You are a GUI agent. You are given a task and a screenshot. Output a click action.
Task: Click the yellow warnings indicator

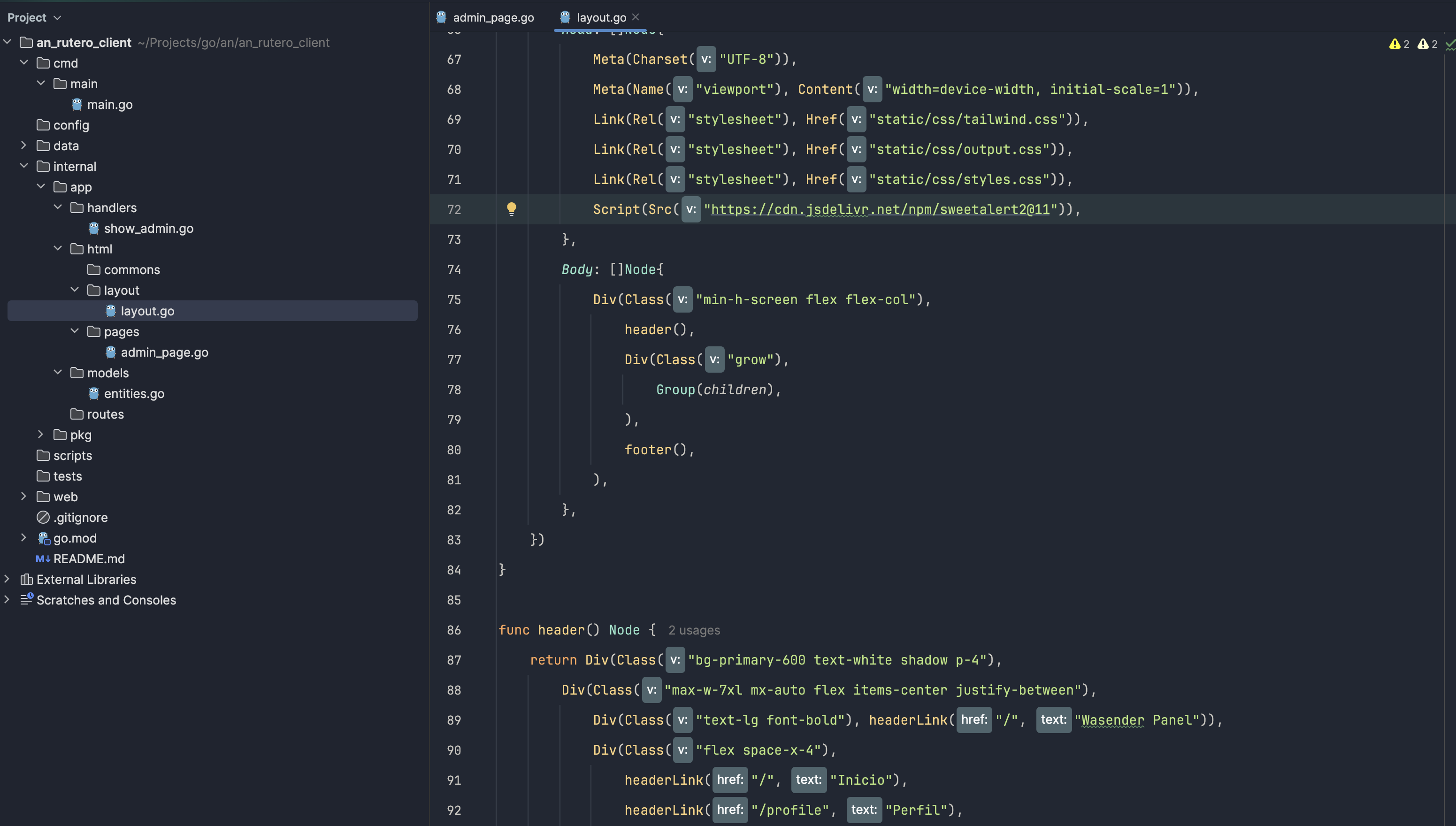[1399, 44]
